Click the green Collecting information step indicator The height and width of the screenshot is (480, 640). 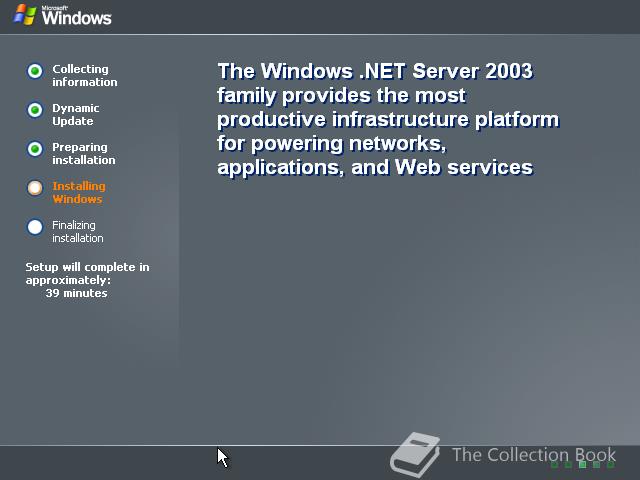(35, 71)
